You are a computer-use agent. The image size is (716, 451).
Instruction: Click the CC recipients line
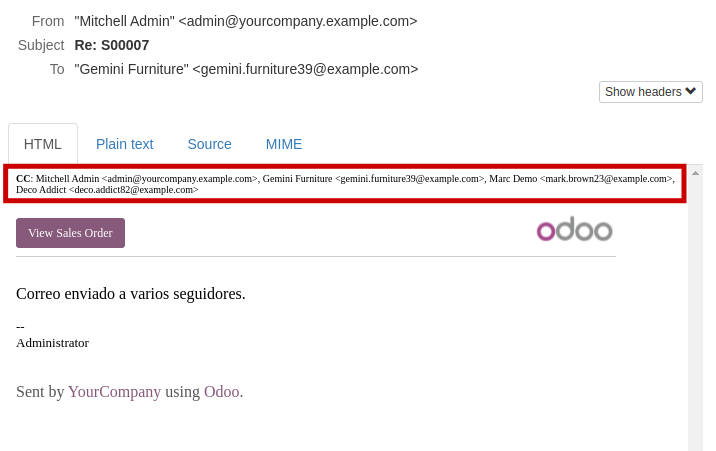345,184
